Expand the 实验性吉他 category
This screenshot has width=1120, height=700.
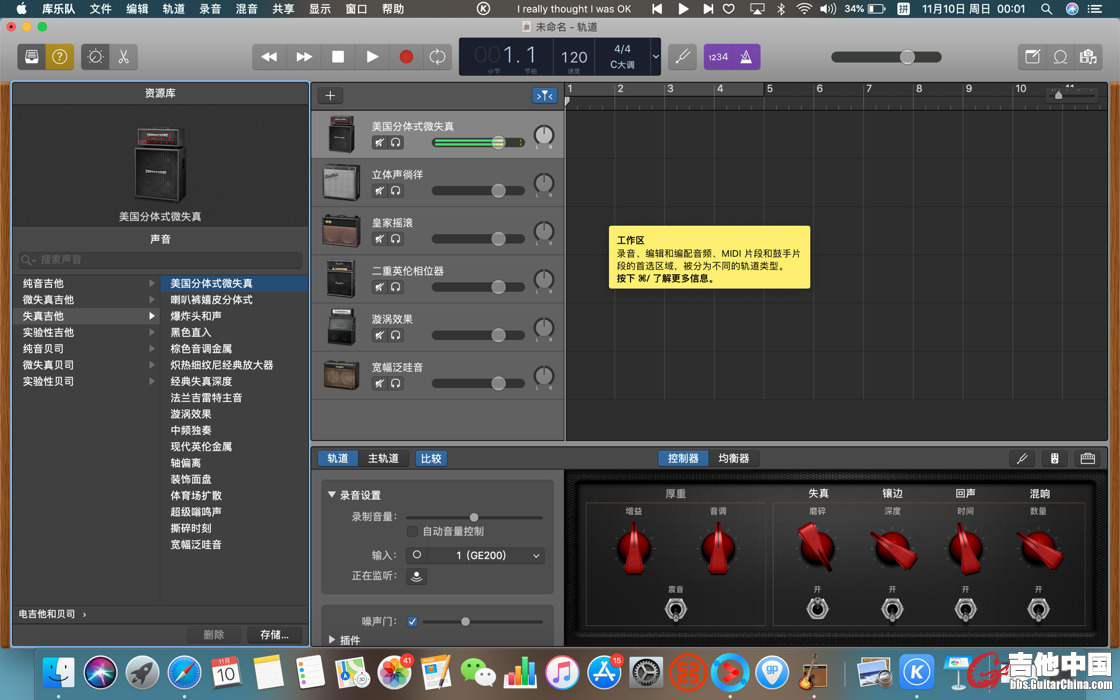(151, 332)
